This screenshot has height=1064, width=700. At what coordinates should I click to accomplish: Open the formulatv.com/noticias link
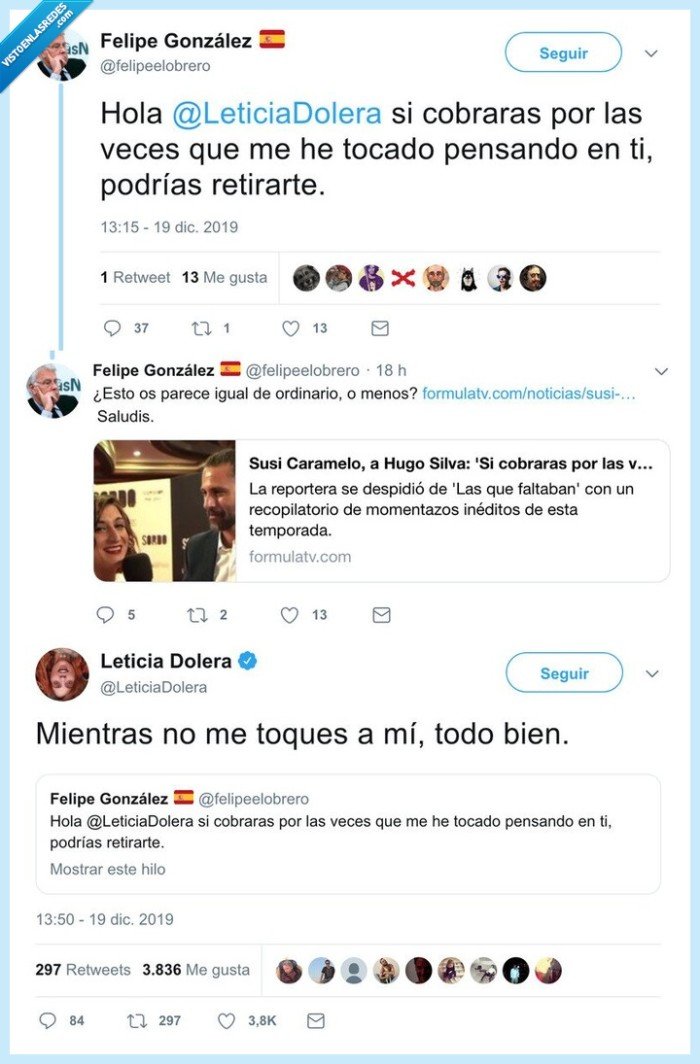(529, 394)
